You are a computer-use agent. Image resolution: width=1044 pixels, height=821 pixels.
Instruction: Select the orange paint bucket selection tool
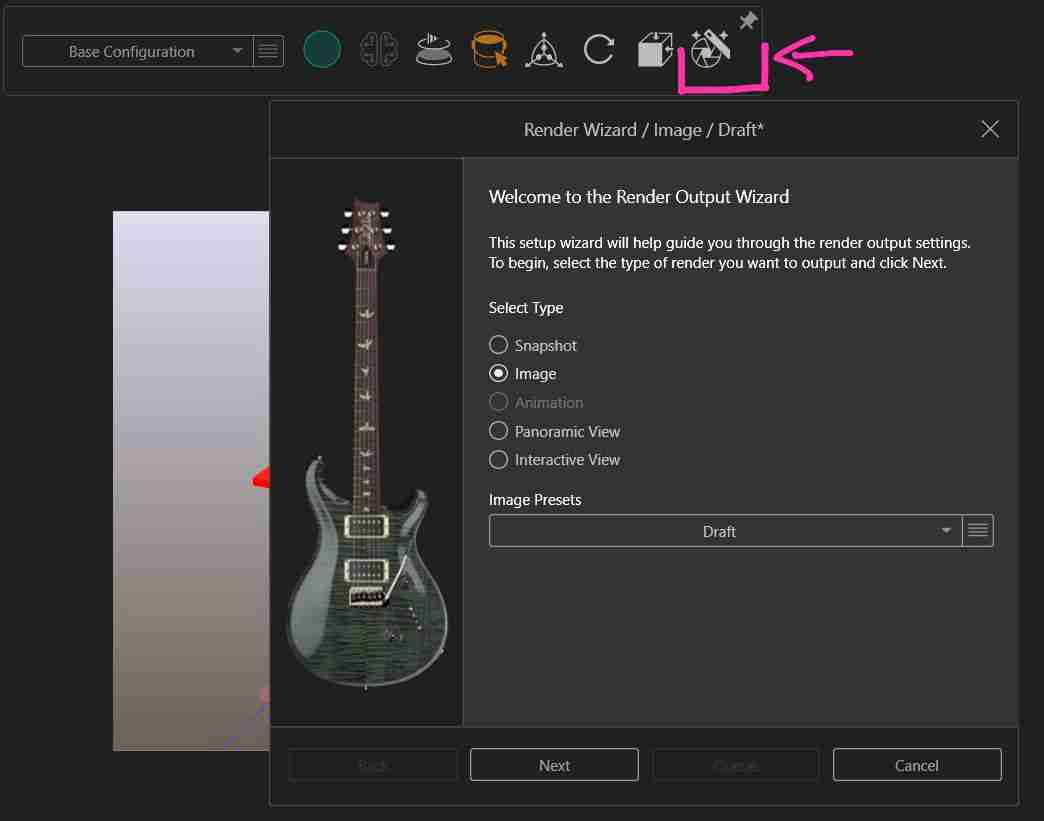point(489,49)
